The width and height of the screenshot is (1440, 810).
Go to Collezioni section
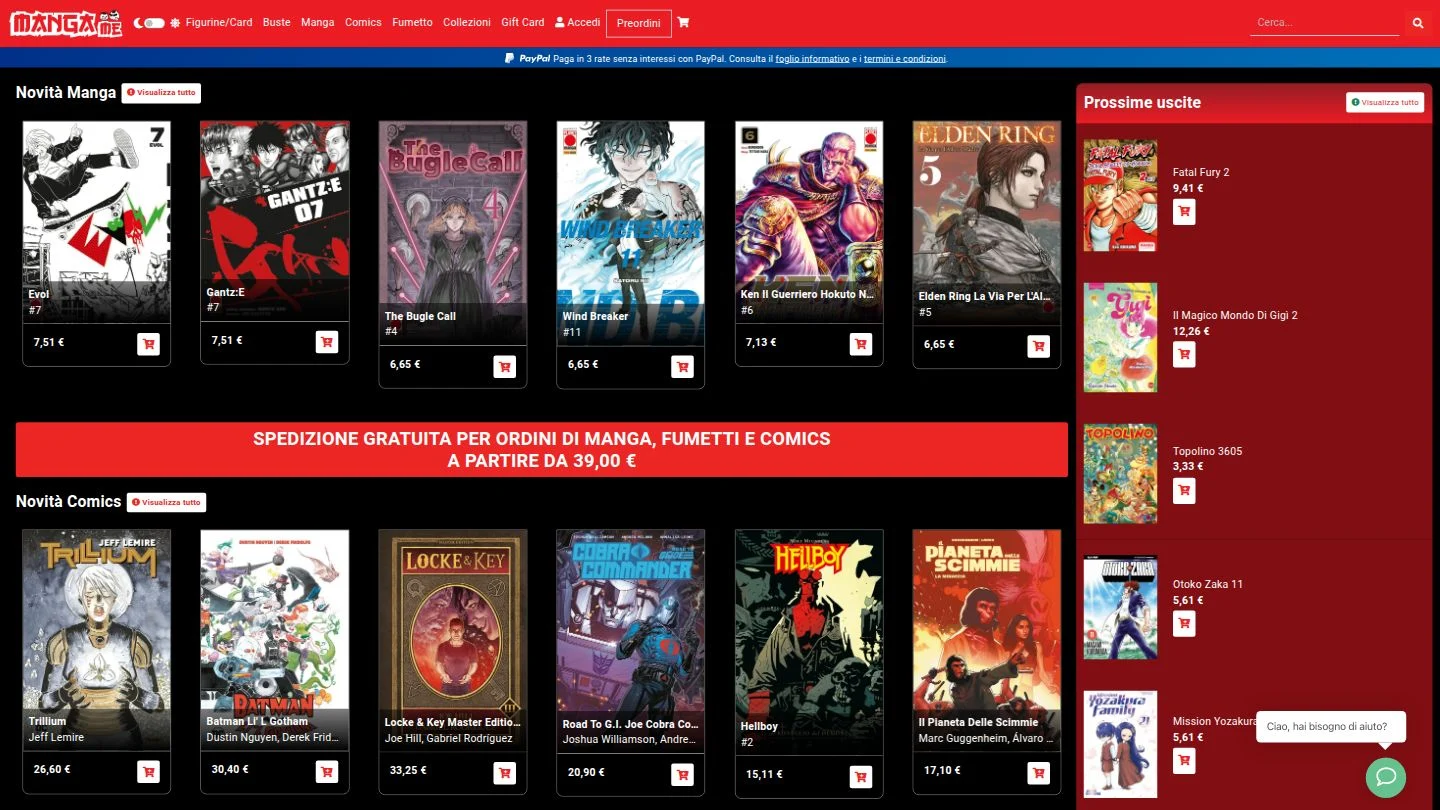click(x=466, y=22)
